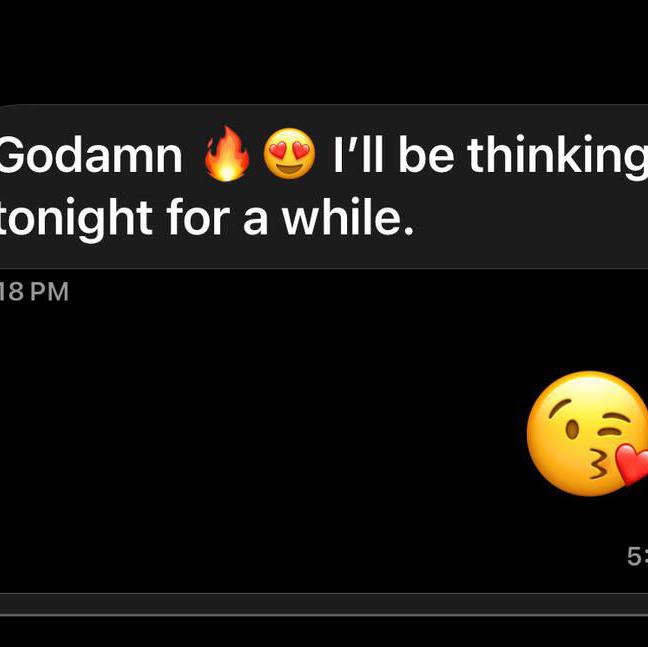Click the word "tonight" in the message
Image resolution: width=648 pixels, height=647 pixels.
[x=76, y=219]
